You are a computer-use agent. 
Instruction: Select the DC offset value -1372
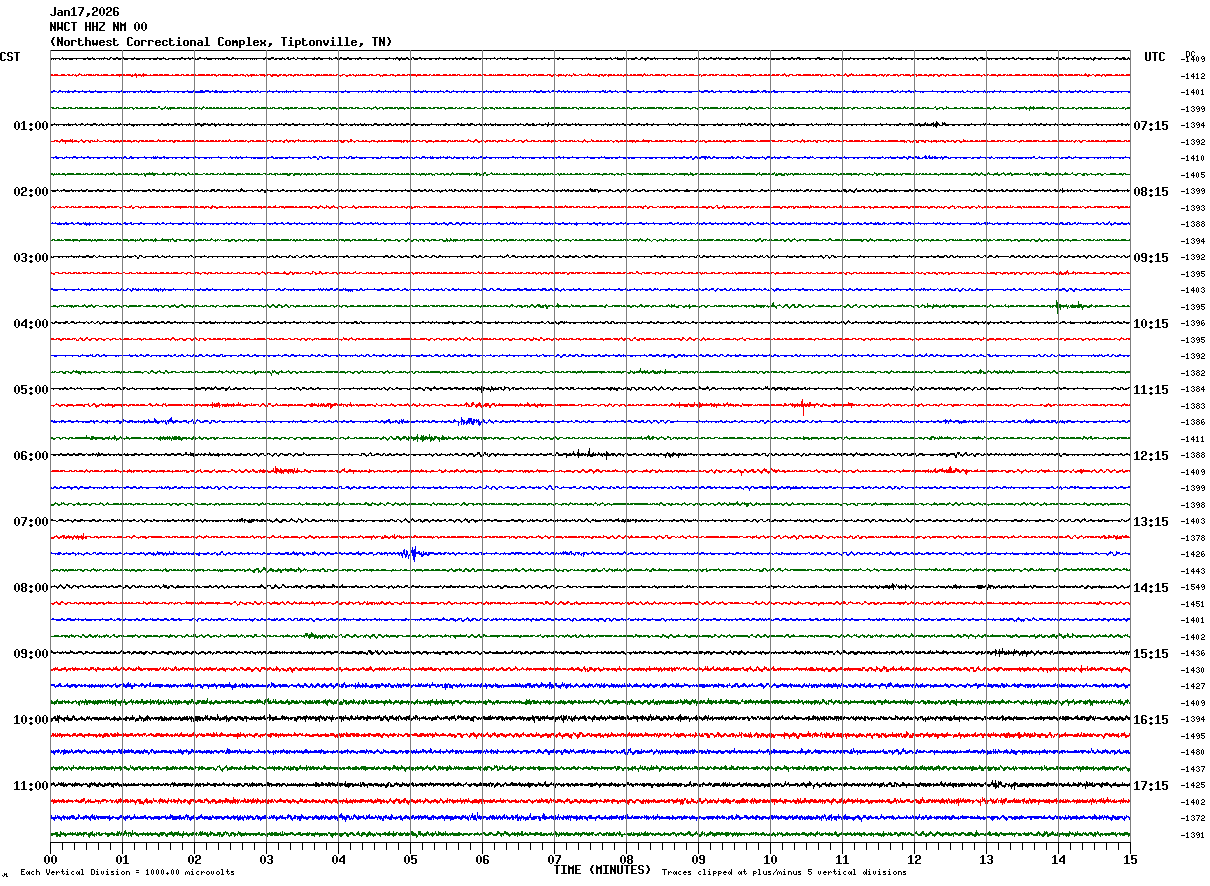1192,818
